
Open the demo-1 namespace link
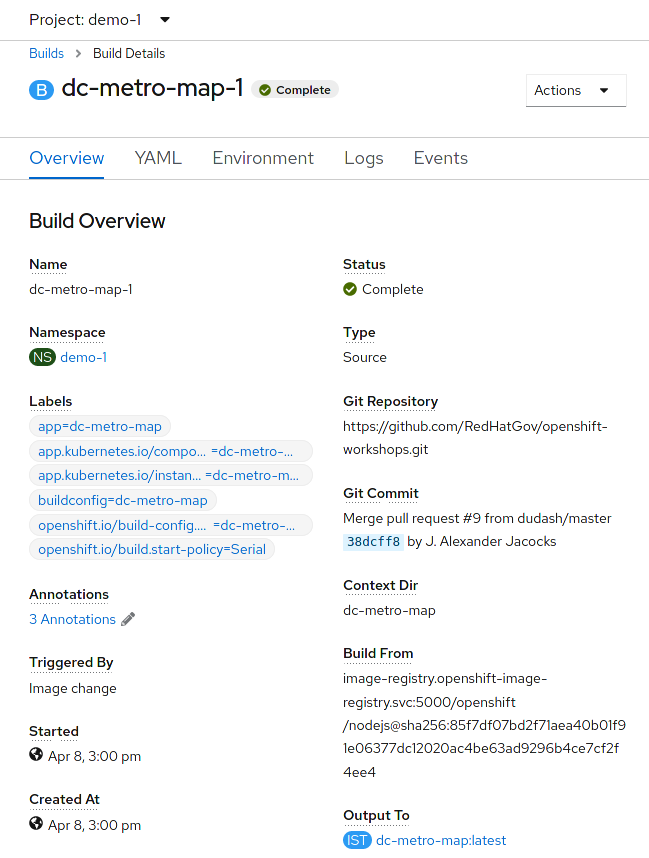tap(84, 357)
